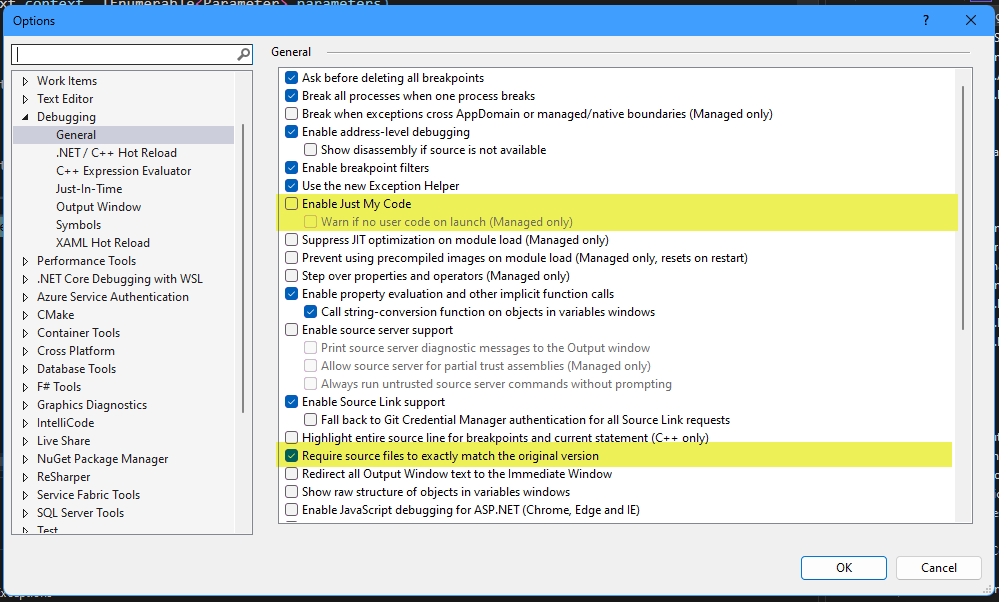Disable Break all processes when one process breaks
Image resolution: width=999 pixels, height=602 pixels.
point(292,95)
